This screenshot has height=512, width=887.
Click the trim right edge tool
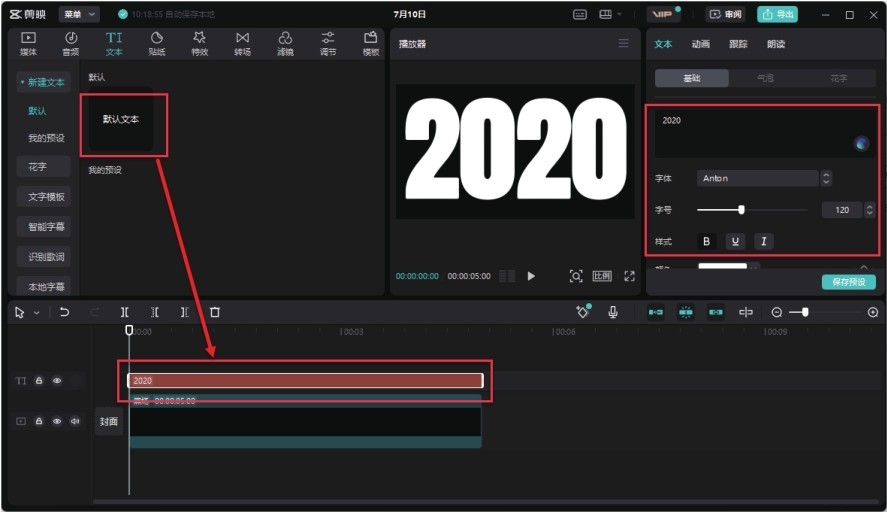pyautogui.click(x=184, y=312)
